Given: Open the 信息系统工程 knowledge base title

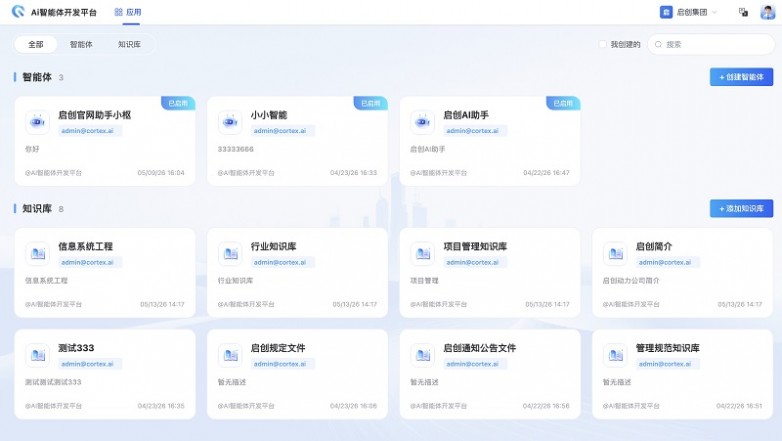Looking at the screenshot, I should [85, 246].
